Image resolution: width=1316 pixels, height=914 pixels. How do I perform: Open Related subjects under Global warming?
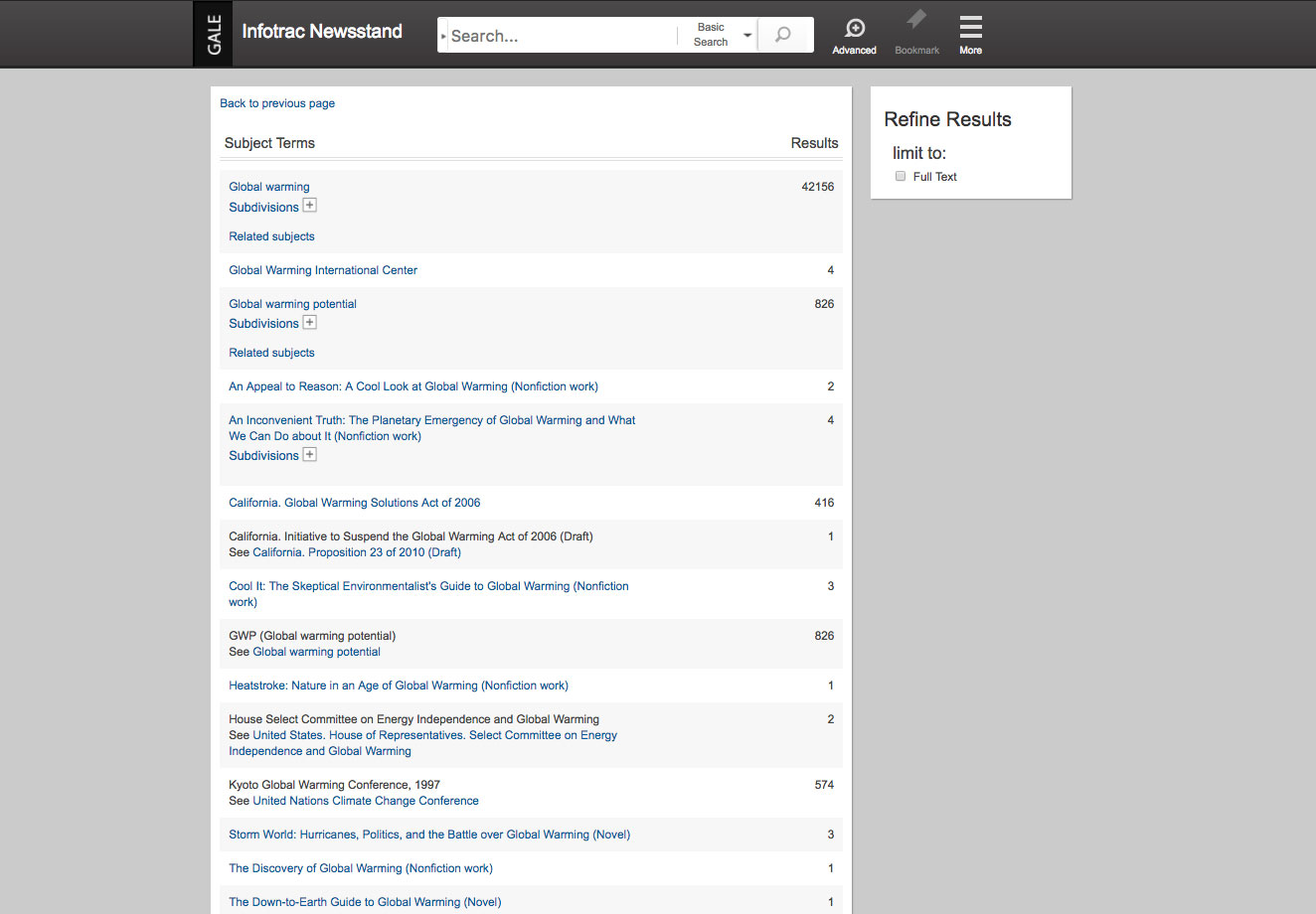[x=271, y=236]
